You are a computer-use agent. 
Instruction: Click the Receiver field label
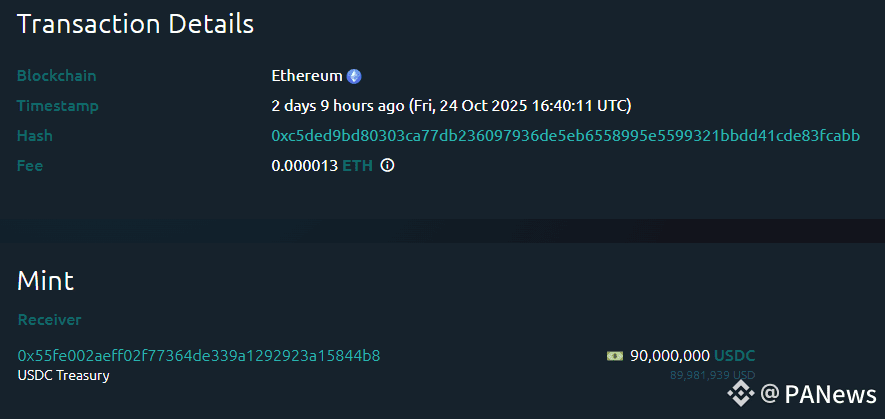pos(49,320)
